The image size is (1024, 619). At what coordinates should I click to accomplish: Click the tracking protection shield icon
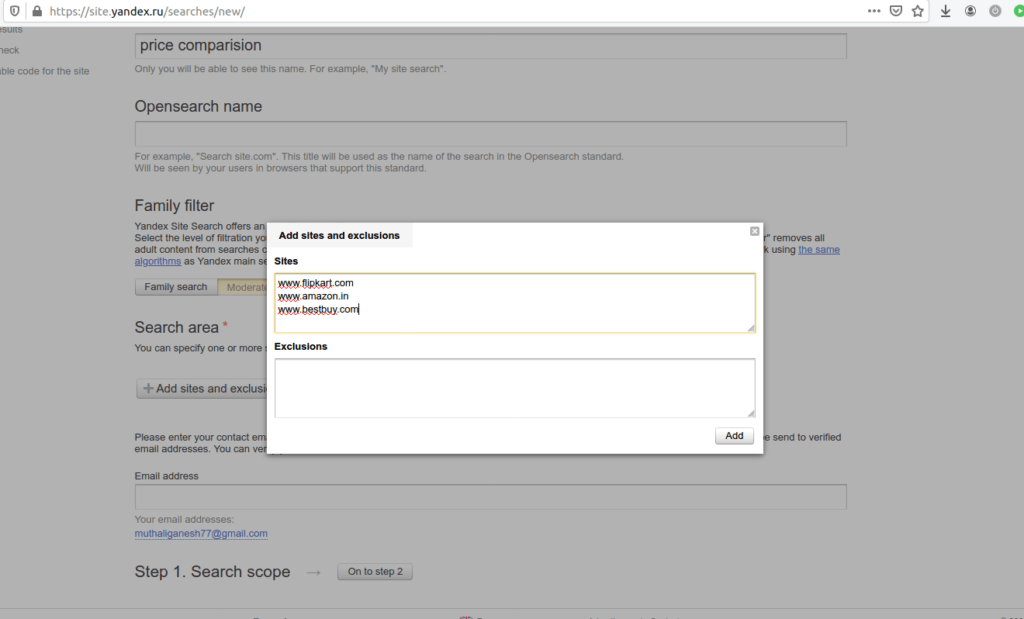point(12,11)
